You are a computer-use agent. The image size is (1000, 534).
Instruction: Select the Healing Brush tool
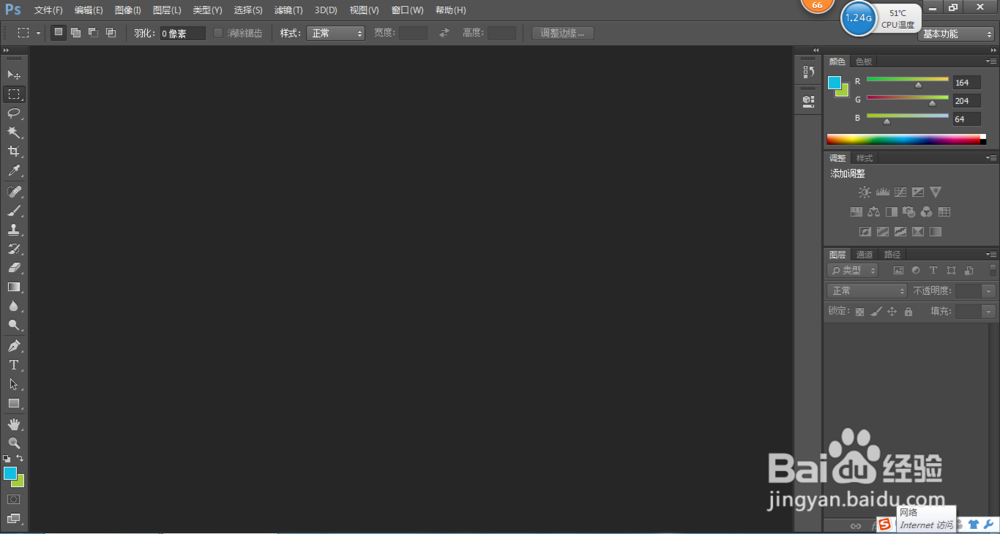(14, 191)
